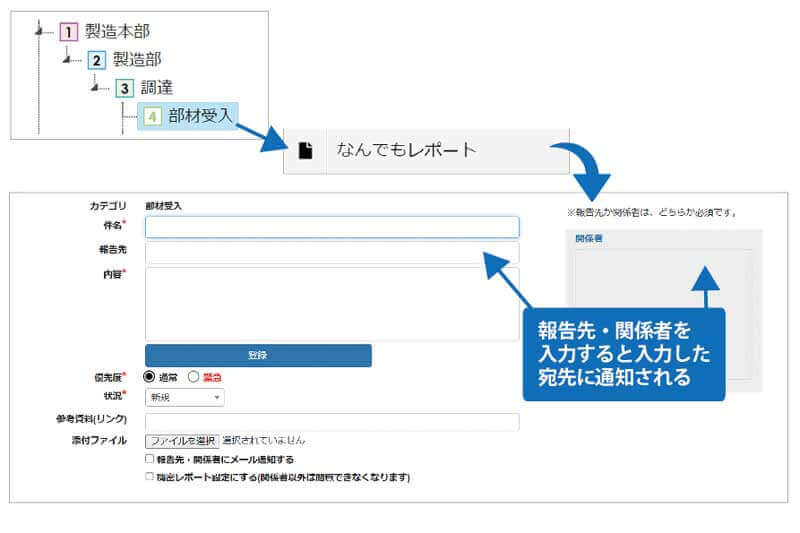
Task: Click the 関係者 label
Action: (589, 239)
